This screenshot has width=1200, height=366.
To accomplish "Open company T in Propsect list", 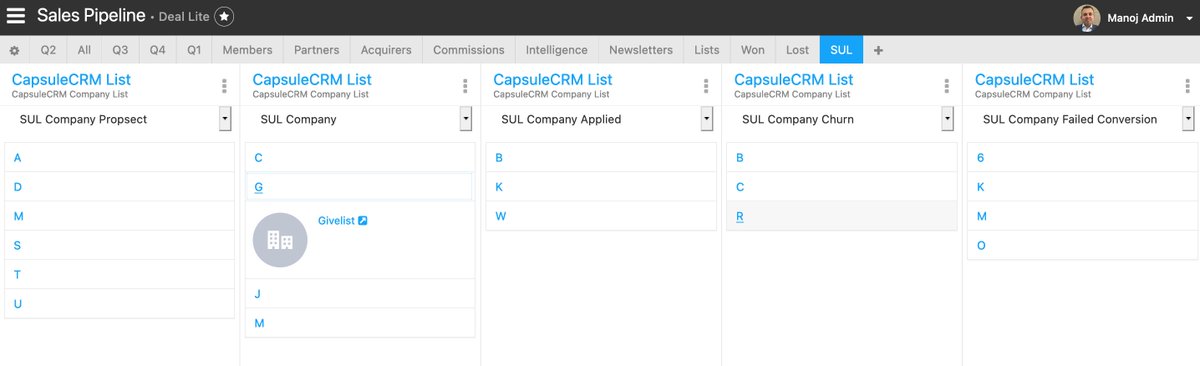I will pyautogui.click(x=119, y=275).
